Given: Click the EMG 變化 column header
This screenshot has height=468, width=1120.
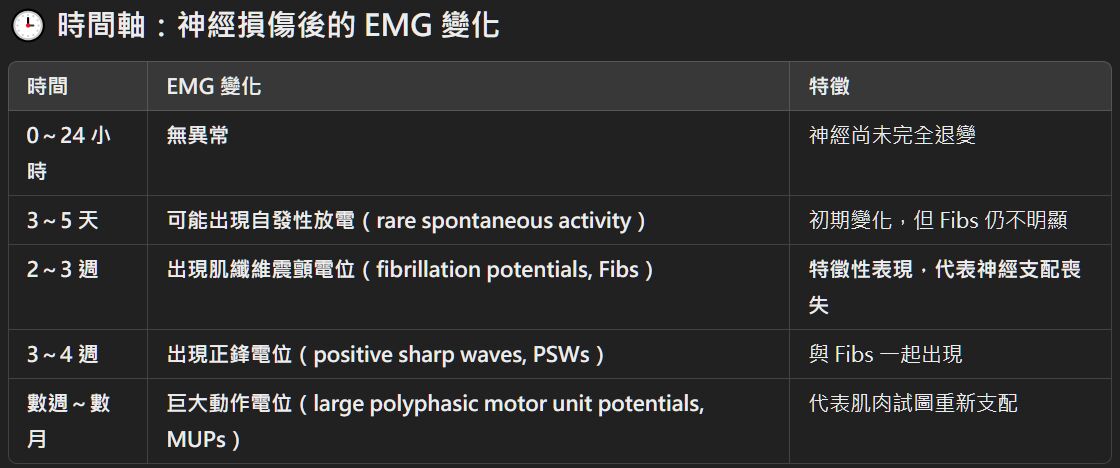Looking at the screenshot, I should [214, 87].
